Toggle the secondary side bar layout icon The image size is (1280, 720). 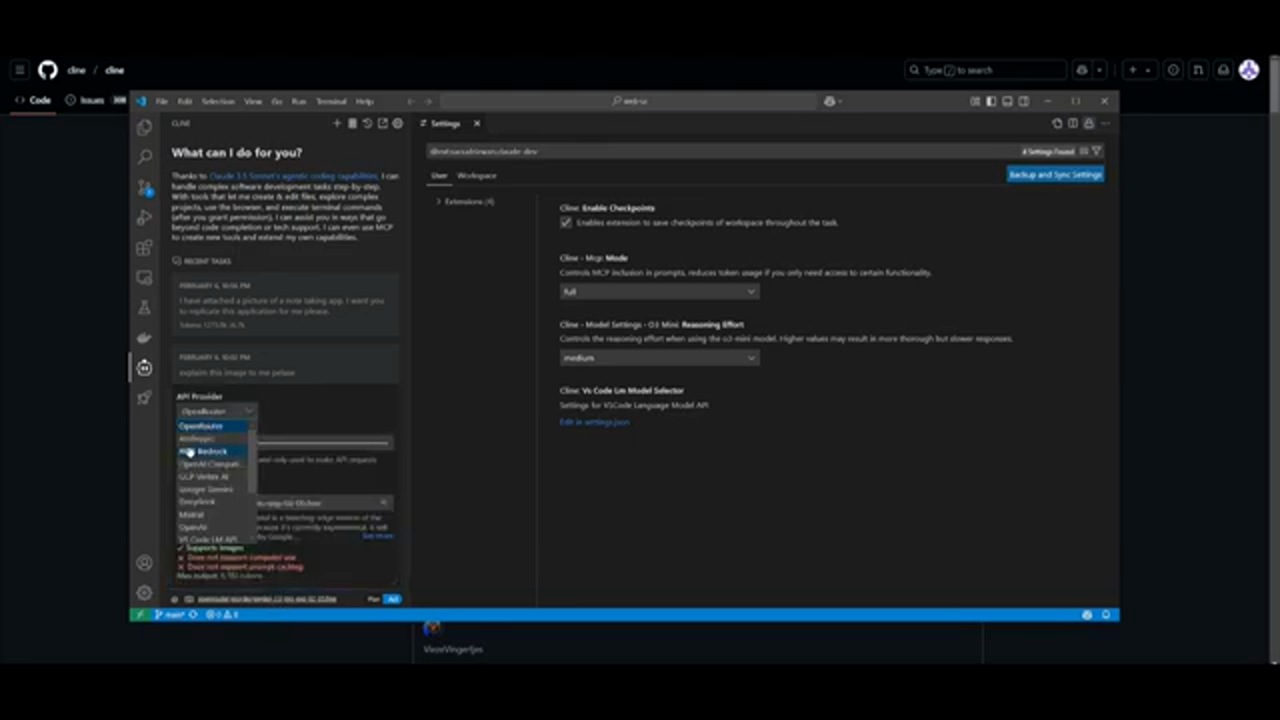pyautogui.click(x=1023, y=101)
